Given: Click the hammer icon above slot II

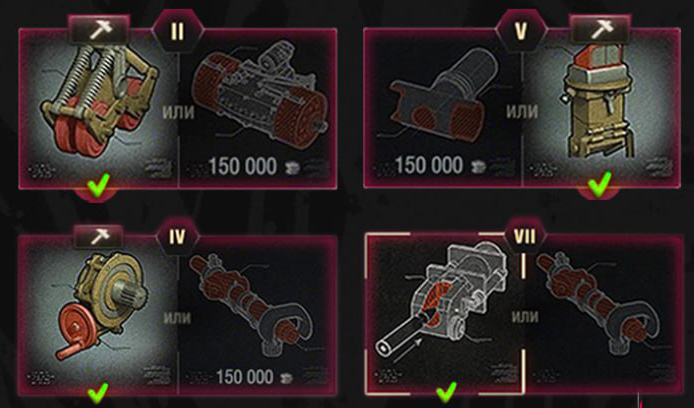Looking at the screenshot, I should click(100, 31).
